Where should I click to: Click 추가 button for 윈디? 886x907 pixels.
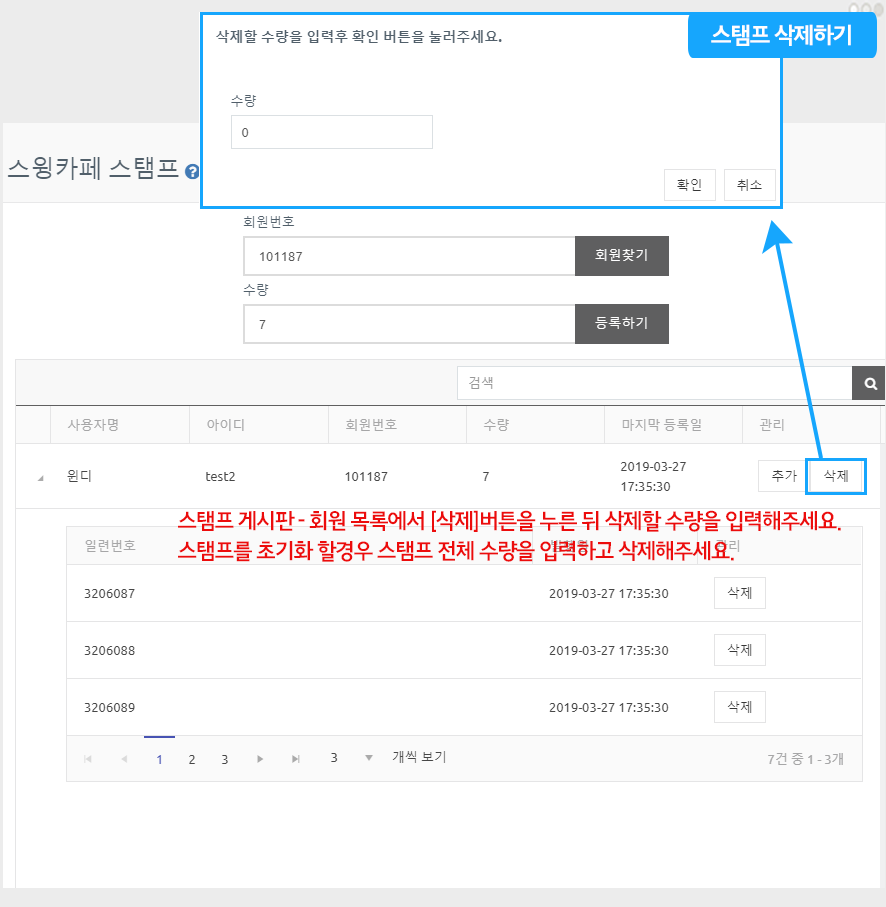783,477
